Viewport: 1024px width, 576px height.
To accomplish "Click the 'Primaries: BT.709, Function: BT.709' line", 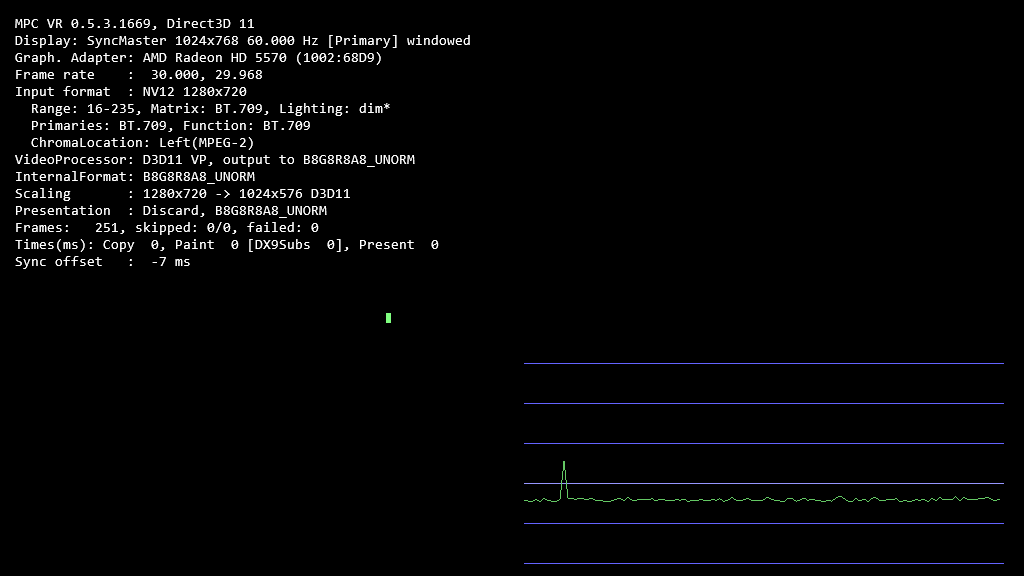I will (170, 126).
